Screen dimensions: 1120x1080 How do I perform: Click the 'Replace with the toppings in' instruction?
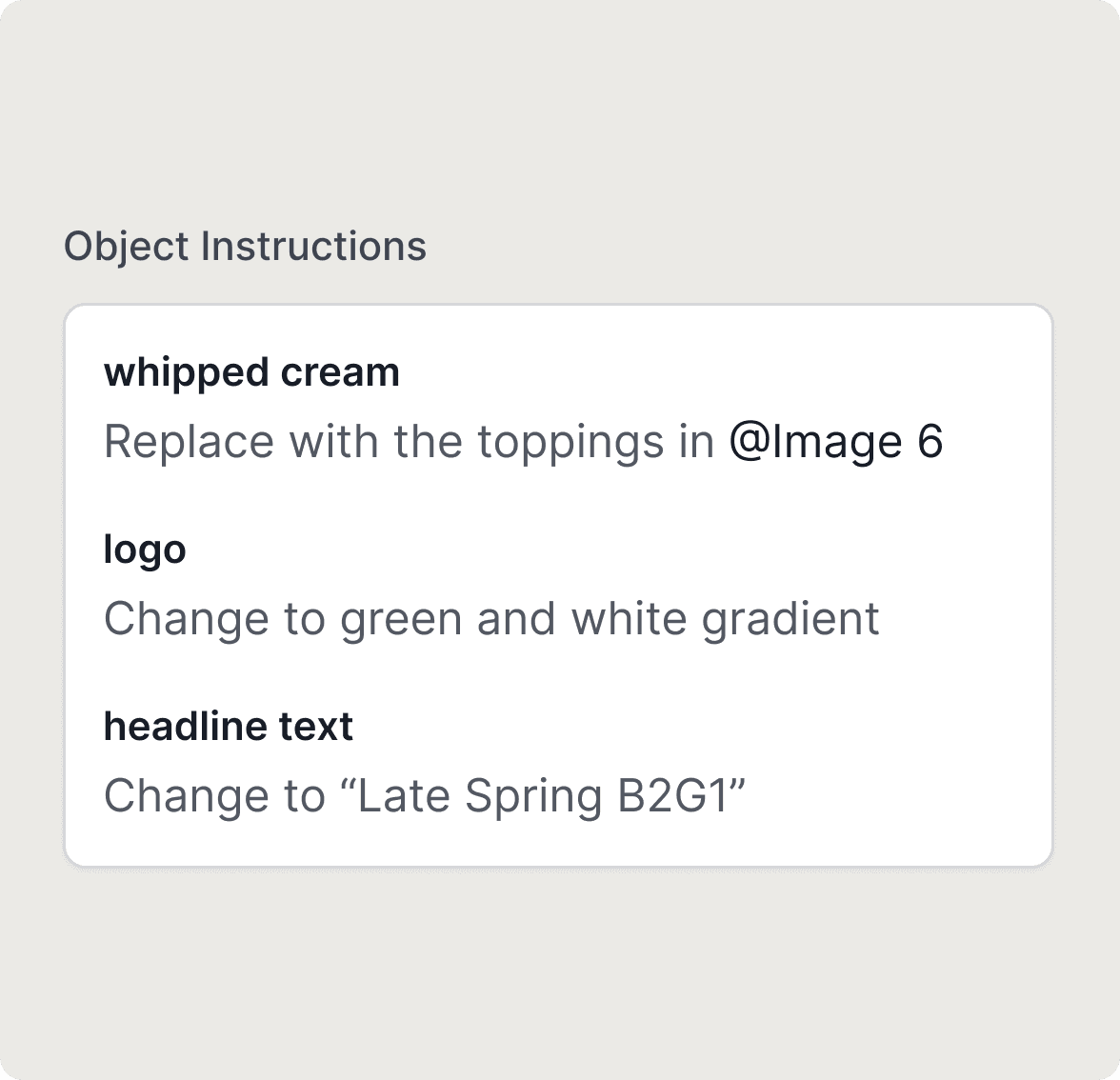(x=409, y=442)
